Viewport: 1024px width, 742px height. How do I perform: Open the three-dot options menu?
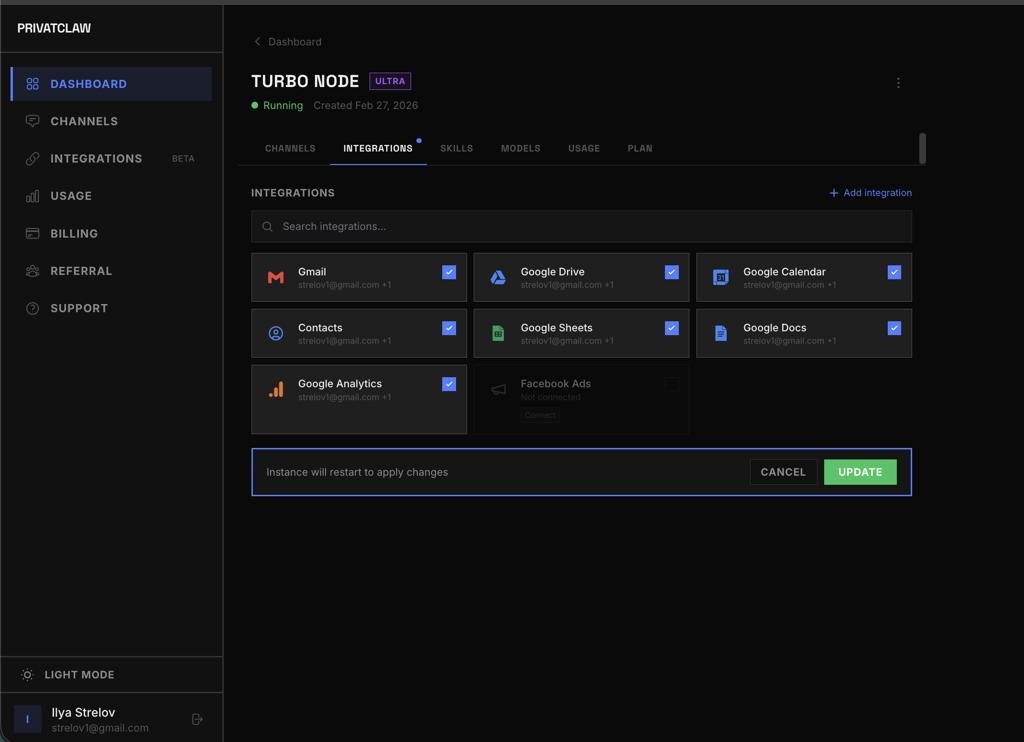click(x=898, y=83)
